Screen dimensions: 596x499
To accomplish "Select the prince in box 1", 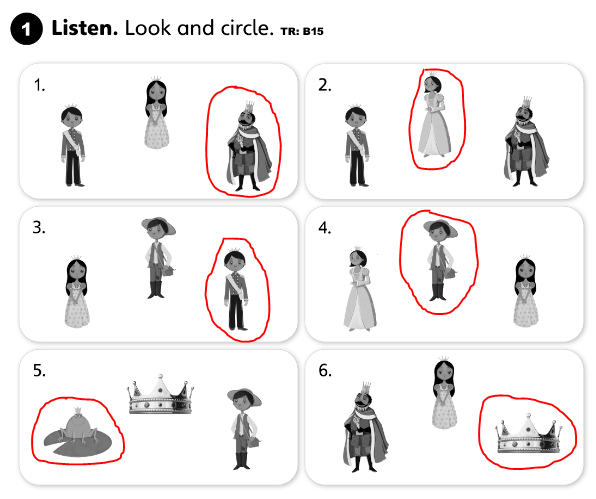I will (73, 145).
